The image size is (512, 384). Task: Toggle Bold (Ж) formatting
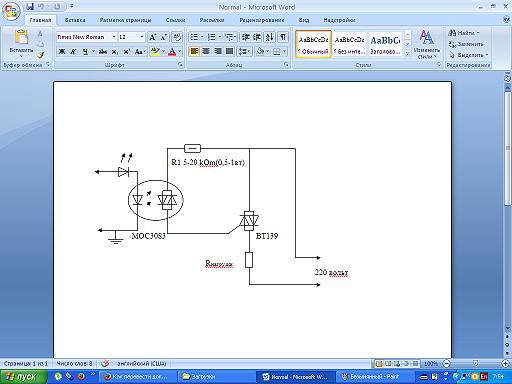pos(61,52)
